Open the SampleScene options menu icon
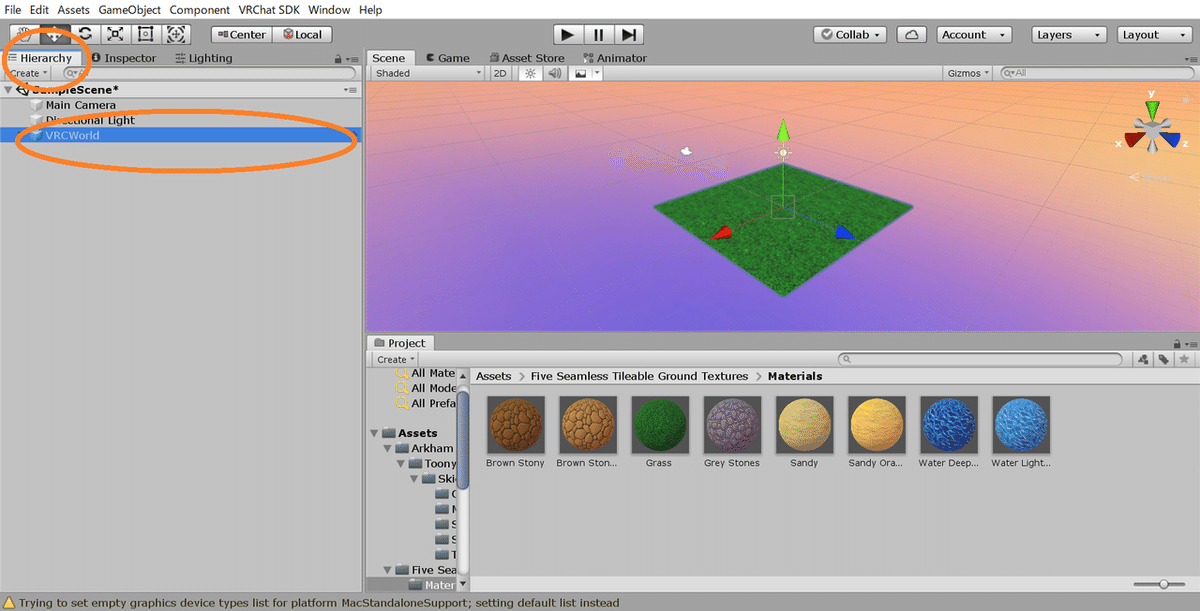1200x611 pixels. click(x=350, y=90)
